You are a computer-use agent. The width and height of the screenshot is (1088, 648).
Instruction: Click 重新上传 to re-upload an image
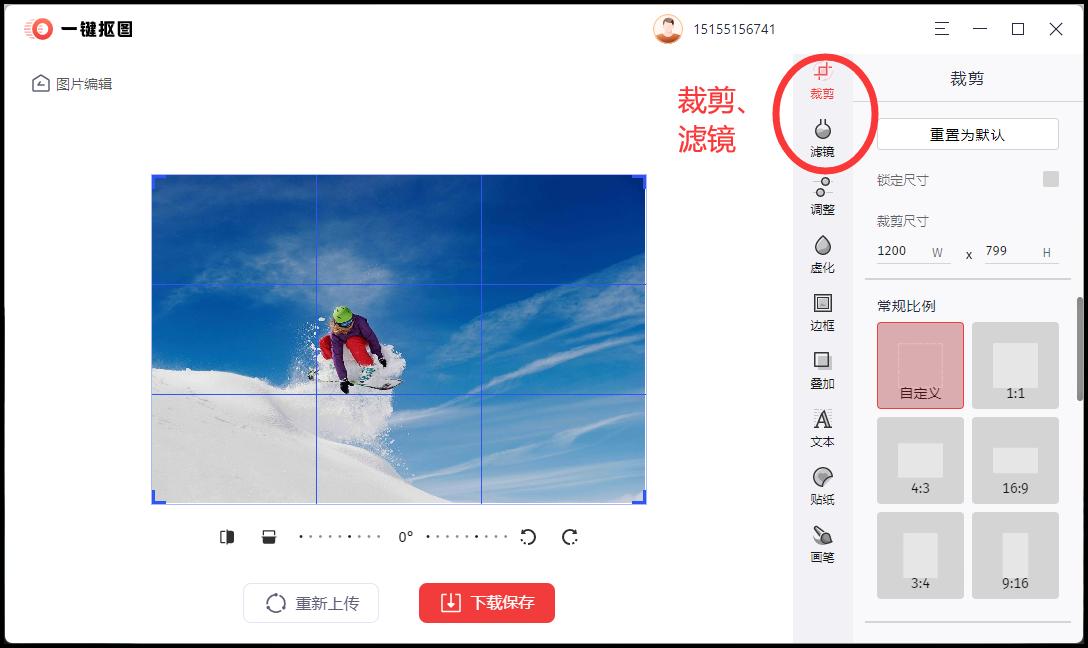(x=310, y=603)
